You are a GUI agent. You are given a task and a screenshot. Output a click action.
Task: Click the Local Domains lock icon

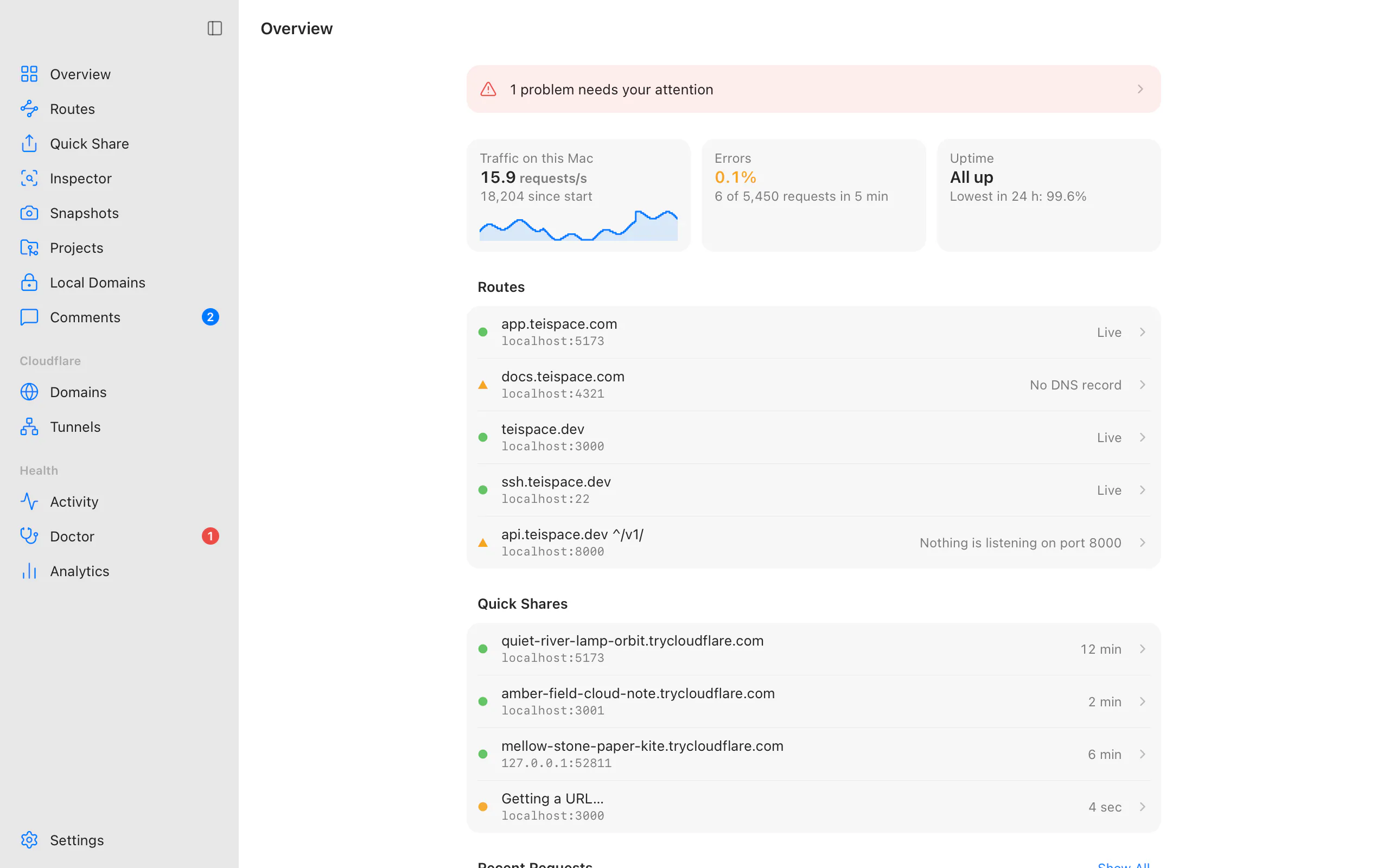tap(29, 282)
